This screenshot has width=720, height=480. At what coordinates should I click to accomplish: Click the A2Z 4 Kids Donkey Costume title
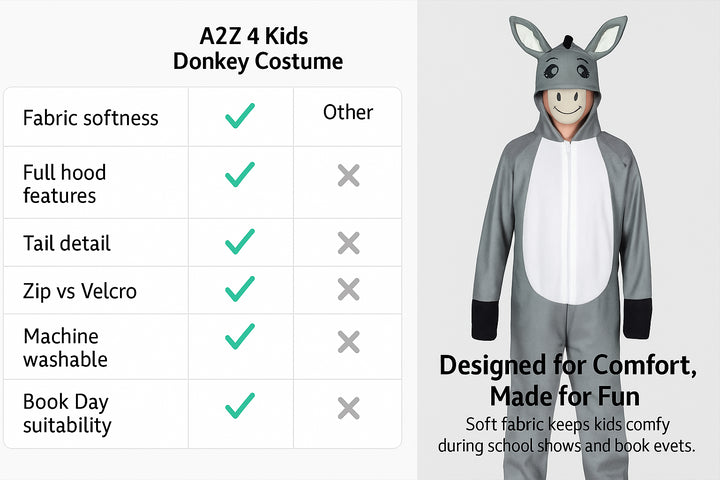tap(258, 49)
